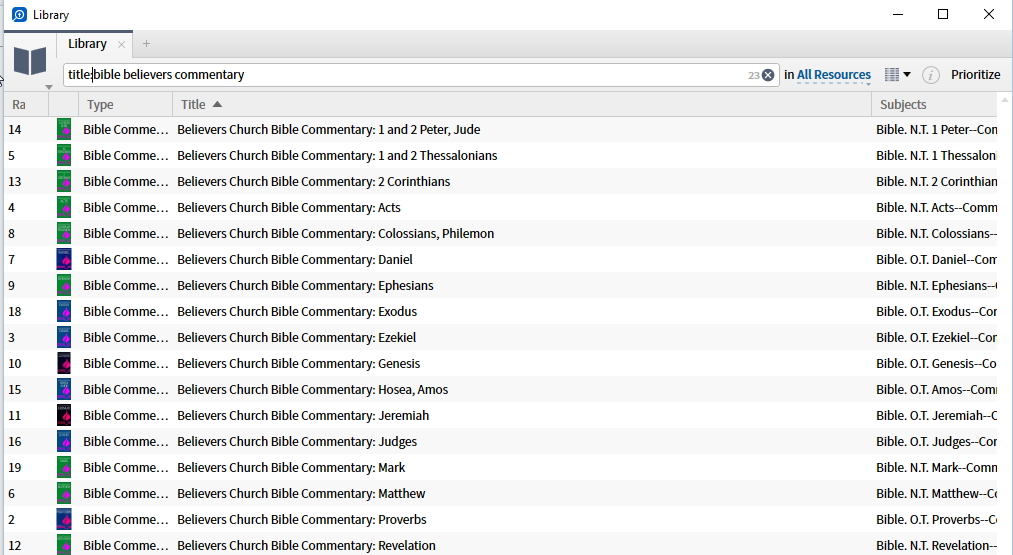Show resource information panel
1013x555 pixels.
[930, 75]
